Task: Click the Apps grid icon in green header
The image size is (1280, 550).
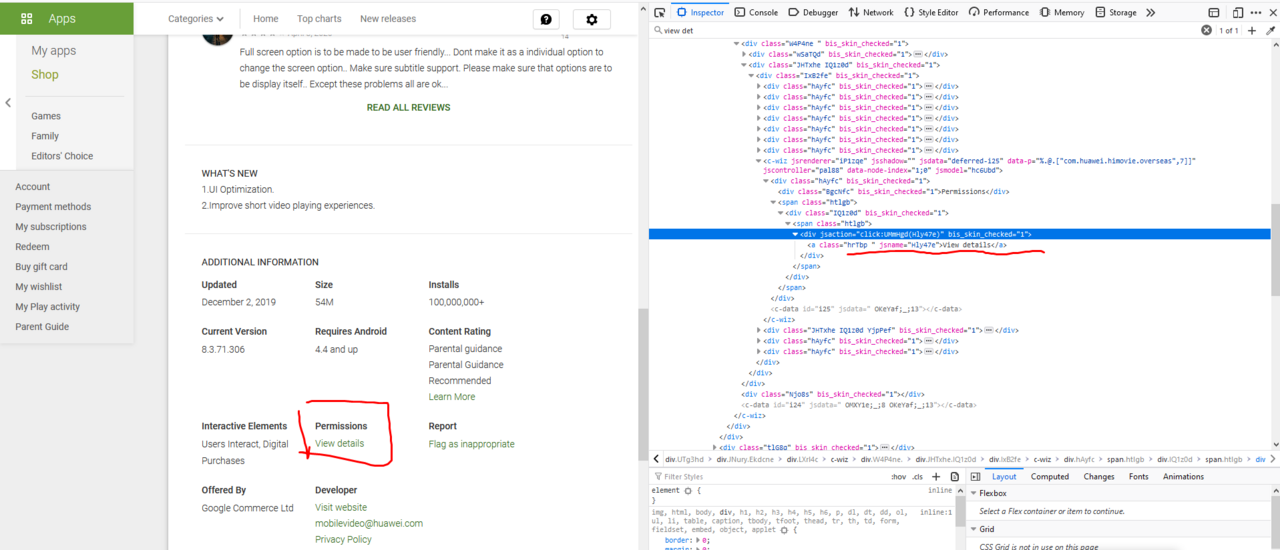Action: coord(27,18)
